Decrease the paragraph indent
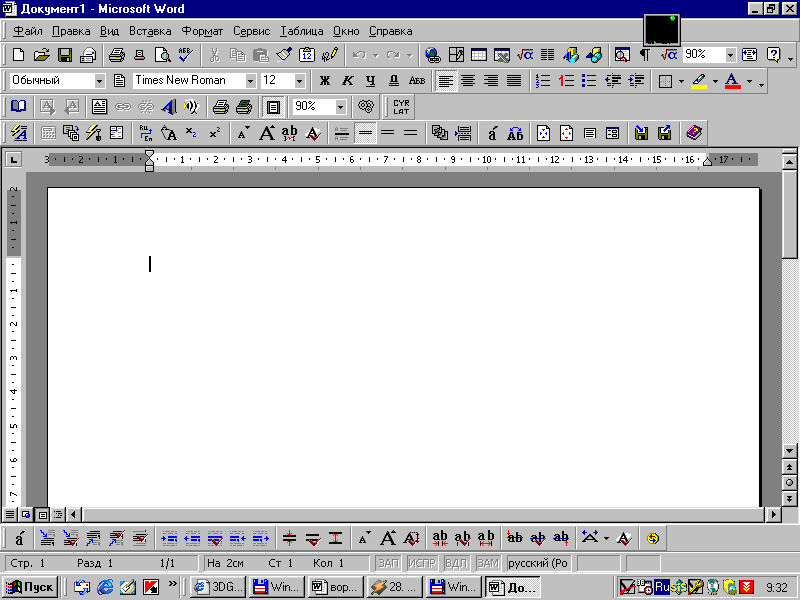Viewport: 800px width, 600px height. [x=613, y=81]
